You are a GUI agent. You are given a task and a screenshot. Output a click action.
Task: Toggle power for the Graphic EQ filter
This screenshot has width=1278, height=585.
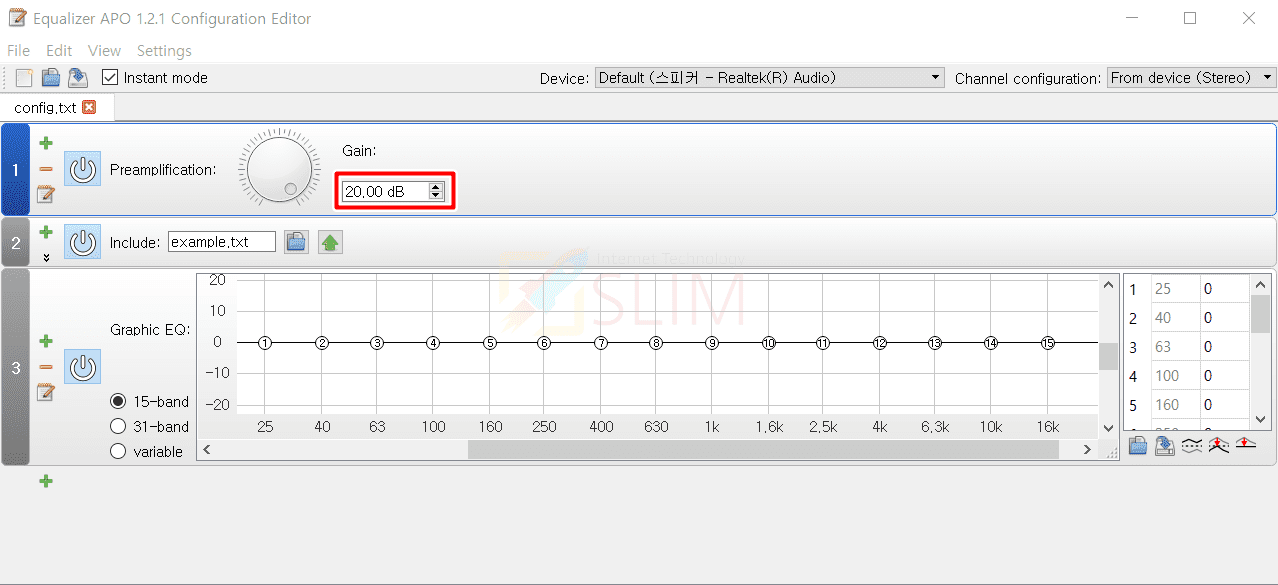click(83, 367)
